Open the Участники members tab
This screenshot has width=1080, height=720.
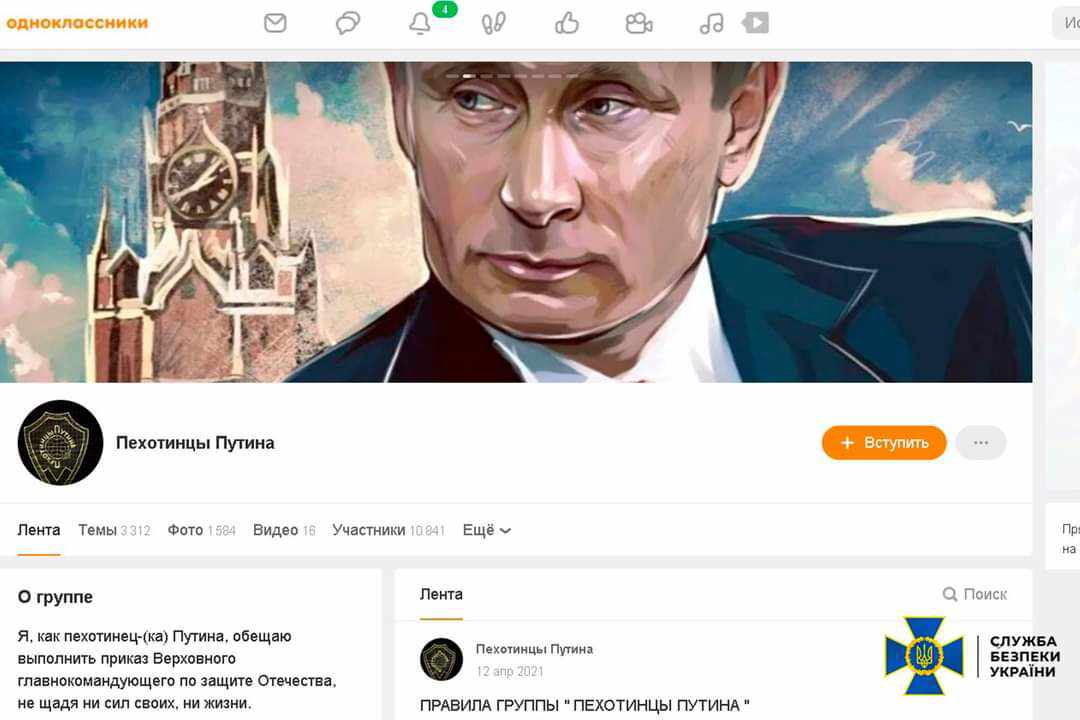(x=388, y=530)
